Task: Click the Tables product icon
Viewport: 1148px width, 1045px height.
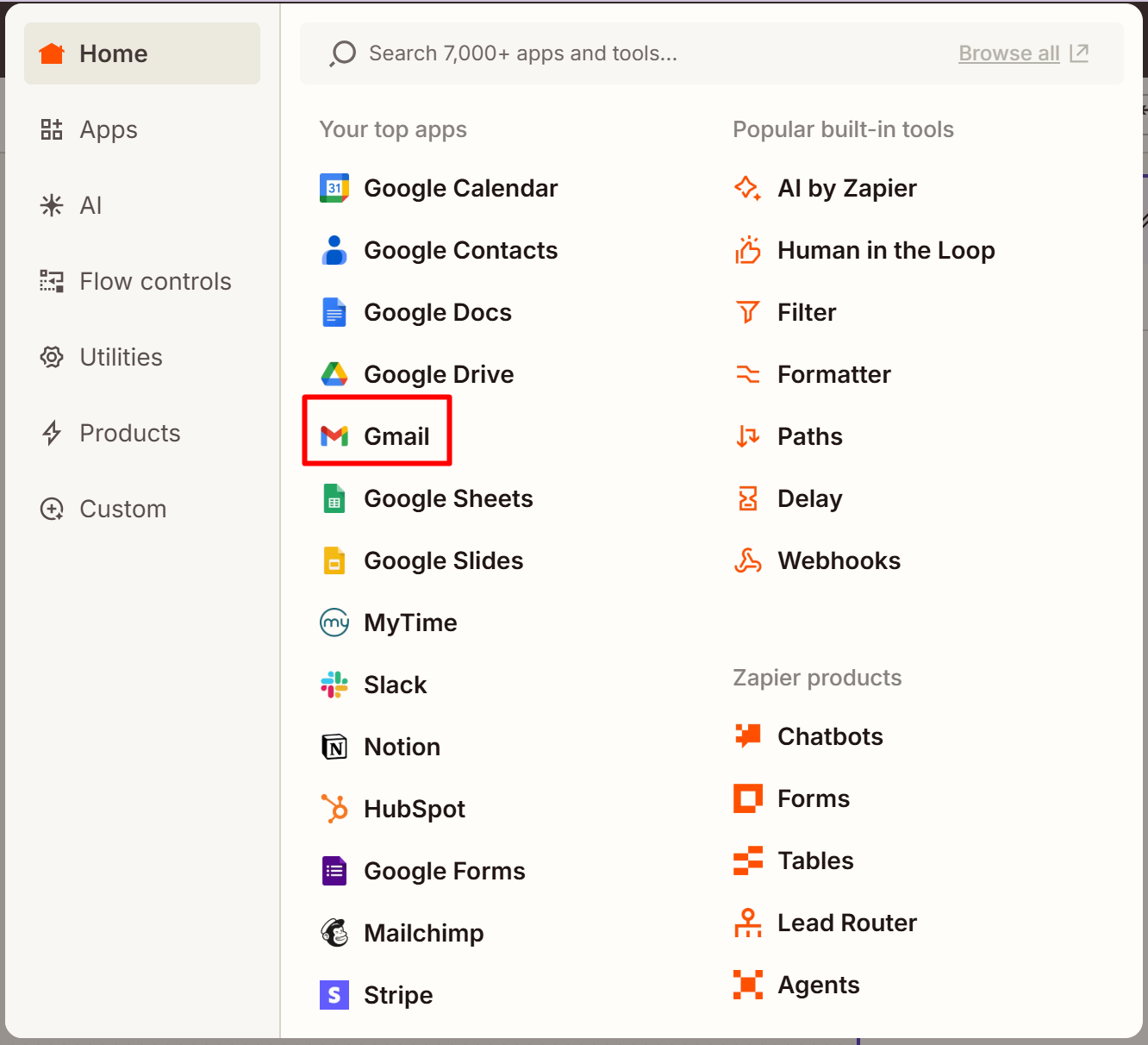Action: [x=748, y=860]
